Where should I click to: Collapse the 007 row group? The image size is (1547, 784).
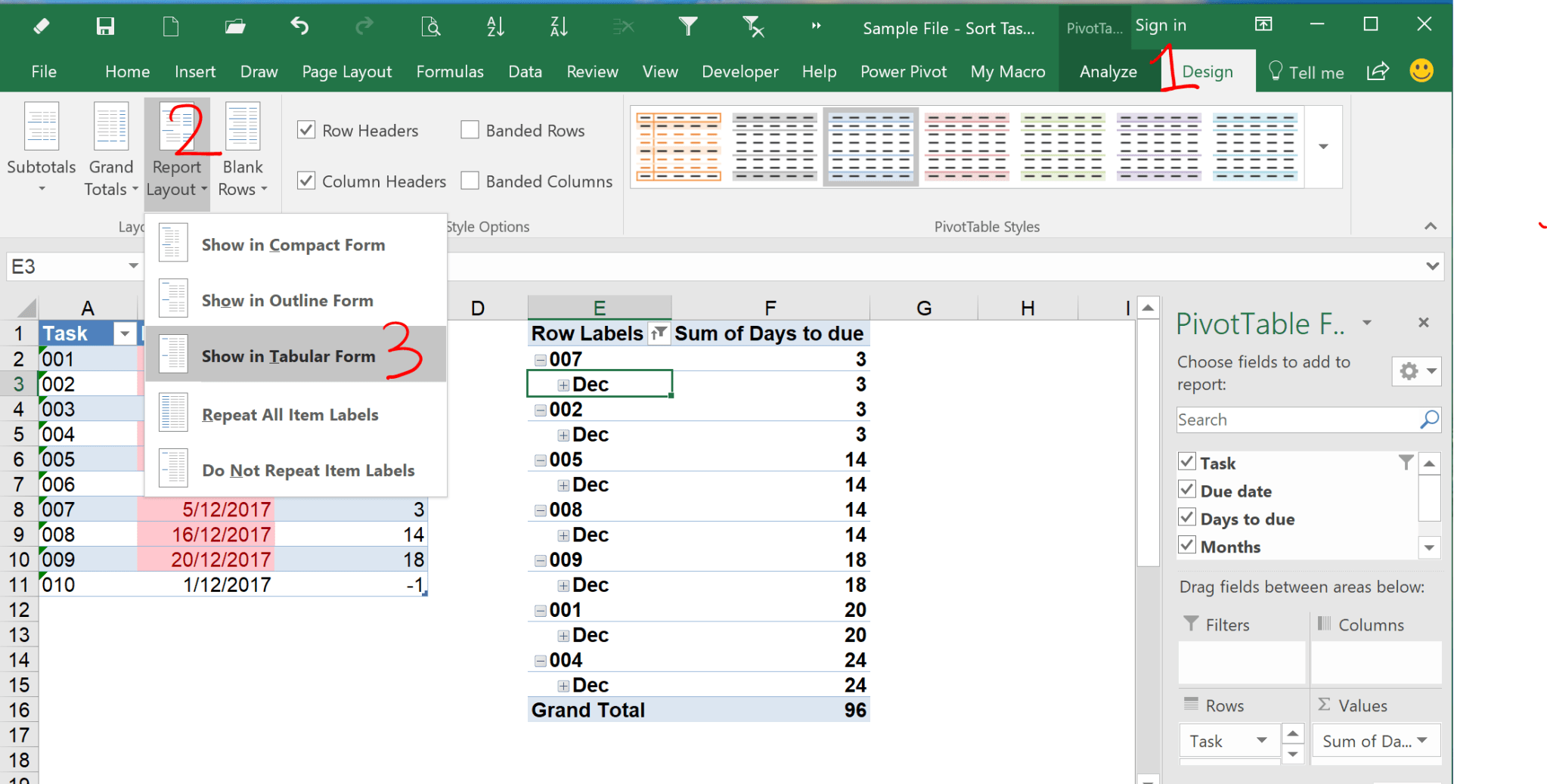pyautogui.click(x=540, y=360)
